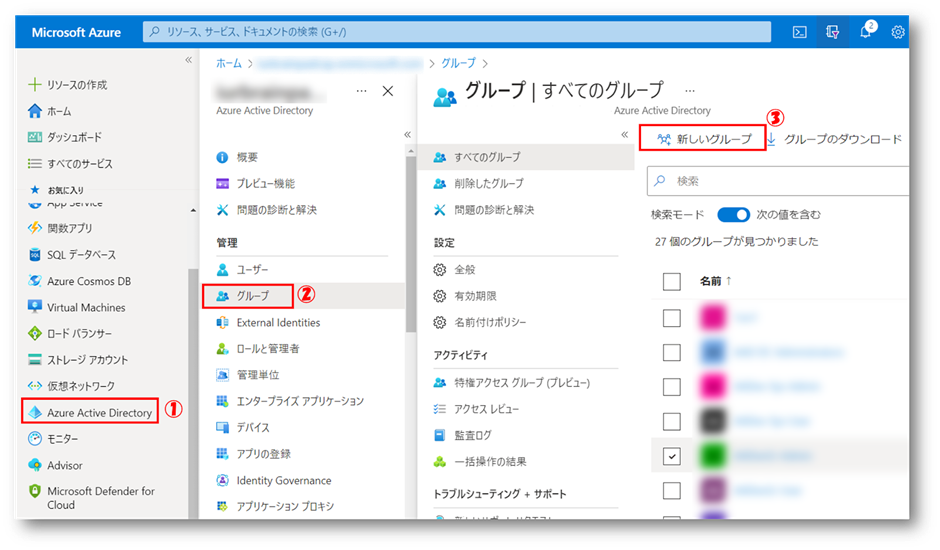
Task: Click the group 検索 input field
Action: 778,181
